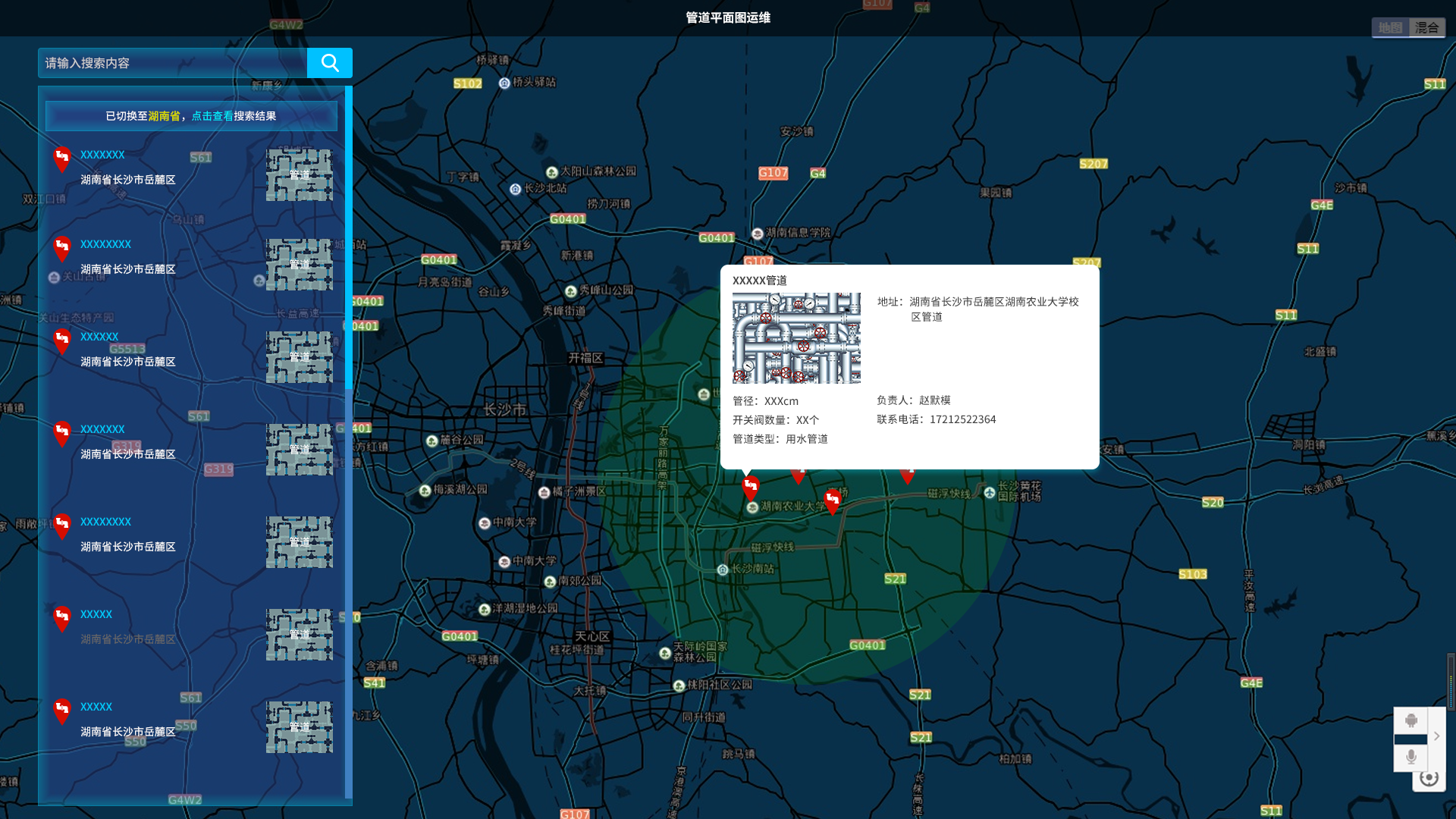Select the sixth result titled XXXXX

[96, 614]
